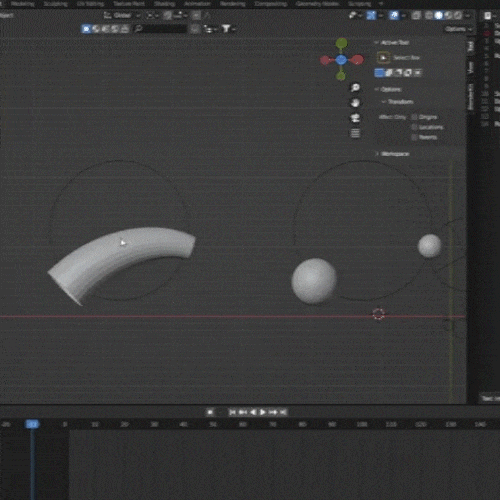Switch to the Geometry Nodes workspace tab
The width and height of the screenshot is (500, 500).
tap(317, 4)
